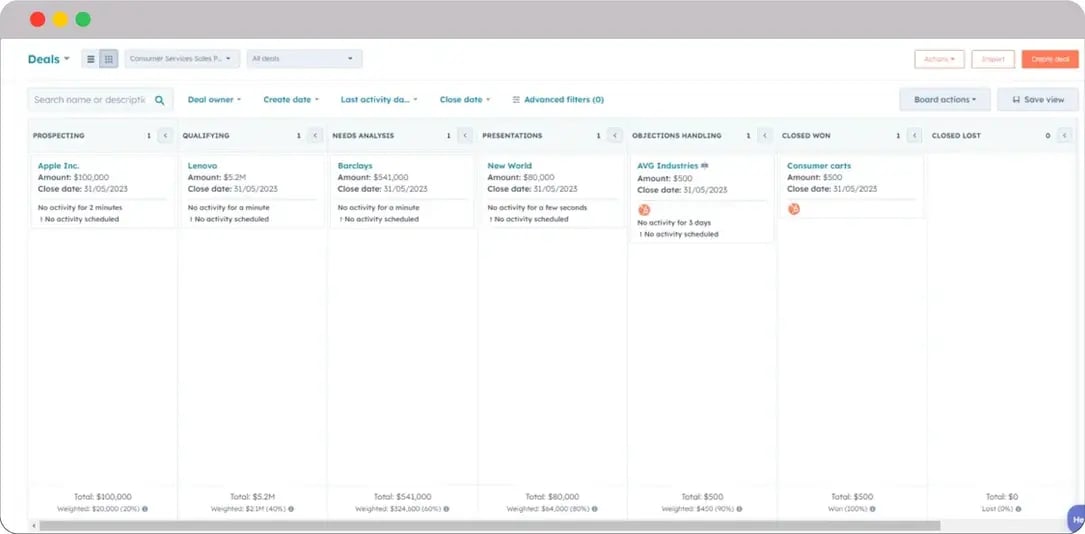Click the search magnifier icon
Viewport: 1085px width, 534px height.
(x=160, y=100)
